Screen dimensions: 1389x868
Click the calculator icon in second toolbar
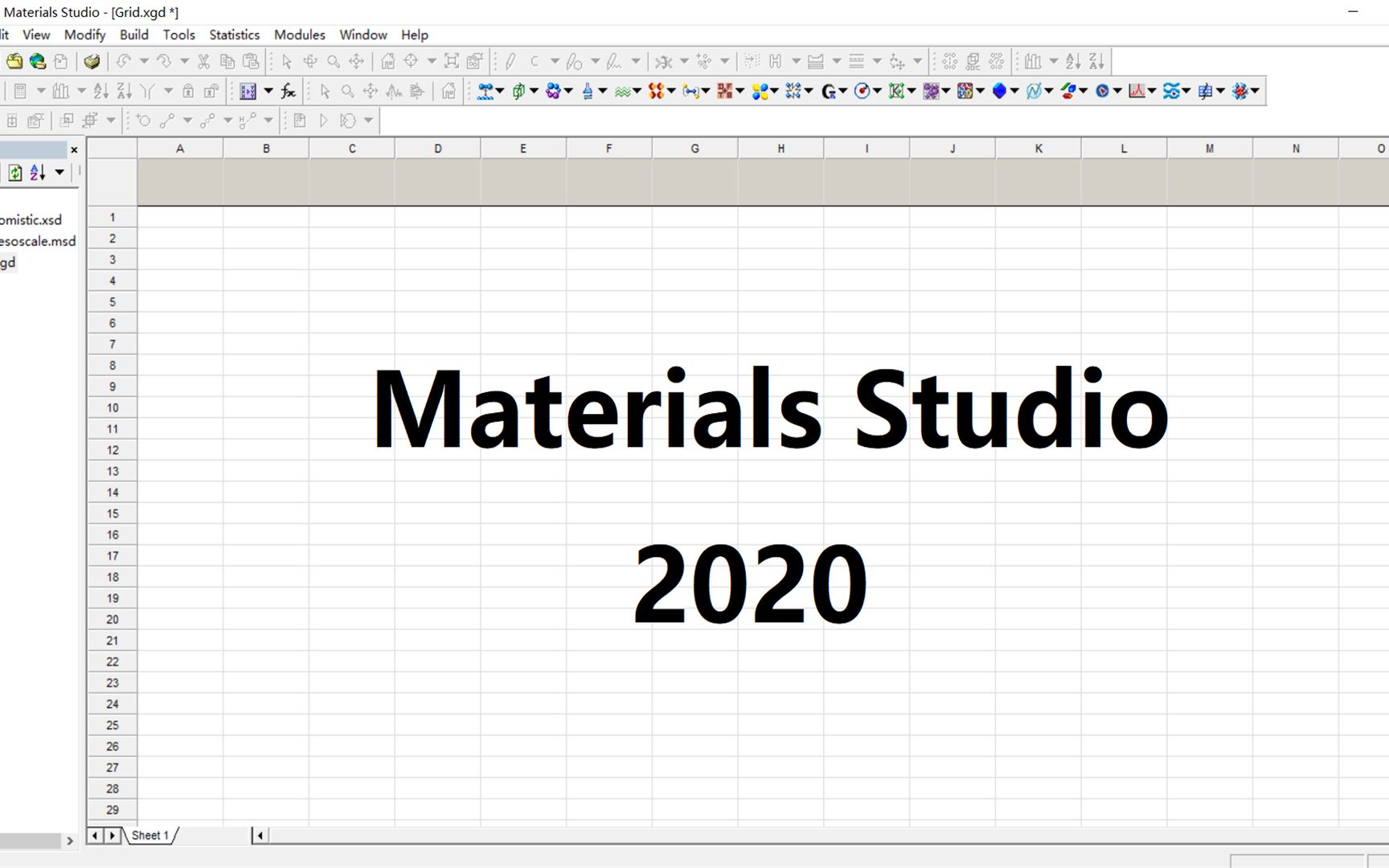click(x=19, y=91)
